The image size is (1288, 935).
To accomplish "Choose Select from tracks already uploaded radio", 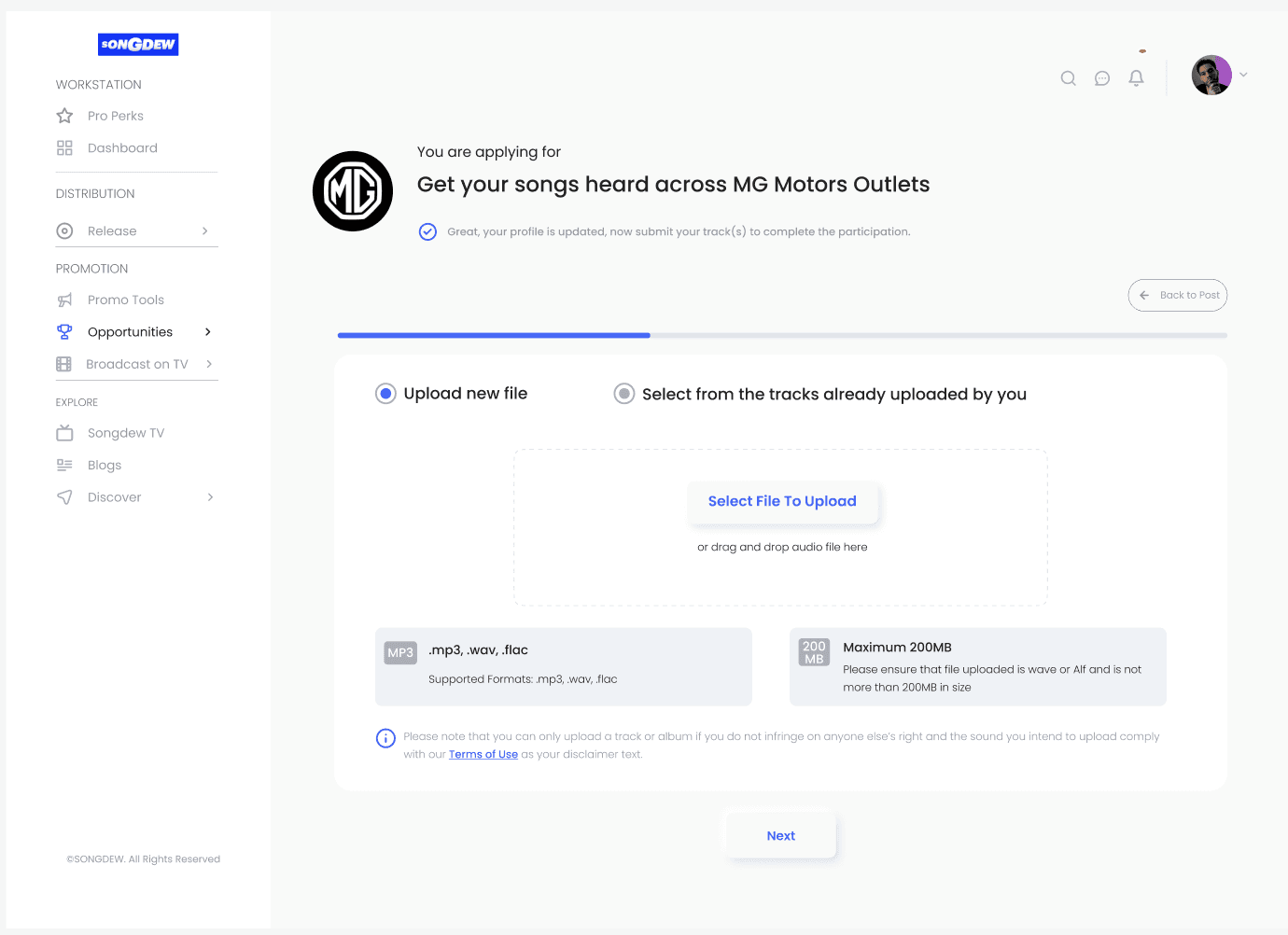I will click(624, 394).
